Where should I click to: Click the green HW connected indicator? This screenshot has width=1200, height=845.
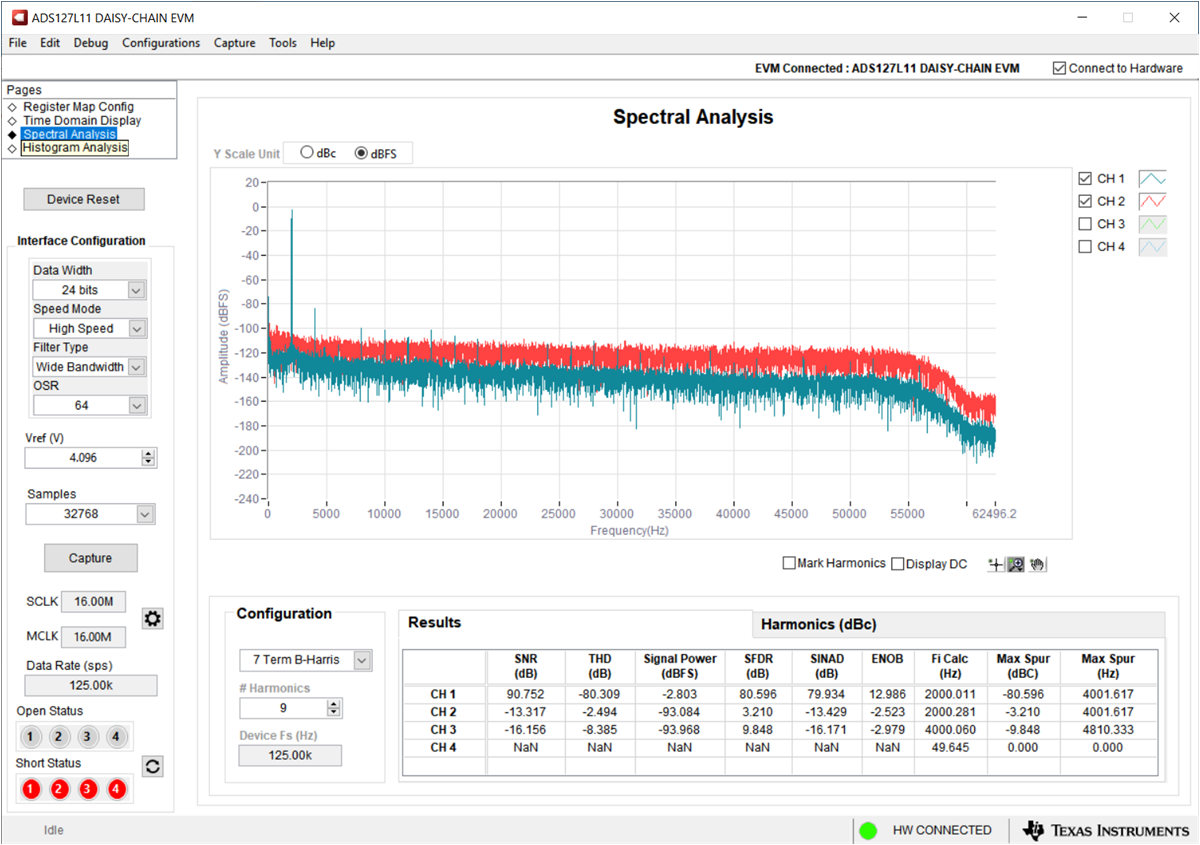(x=868, y=830)
